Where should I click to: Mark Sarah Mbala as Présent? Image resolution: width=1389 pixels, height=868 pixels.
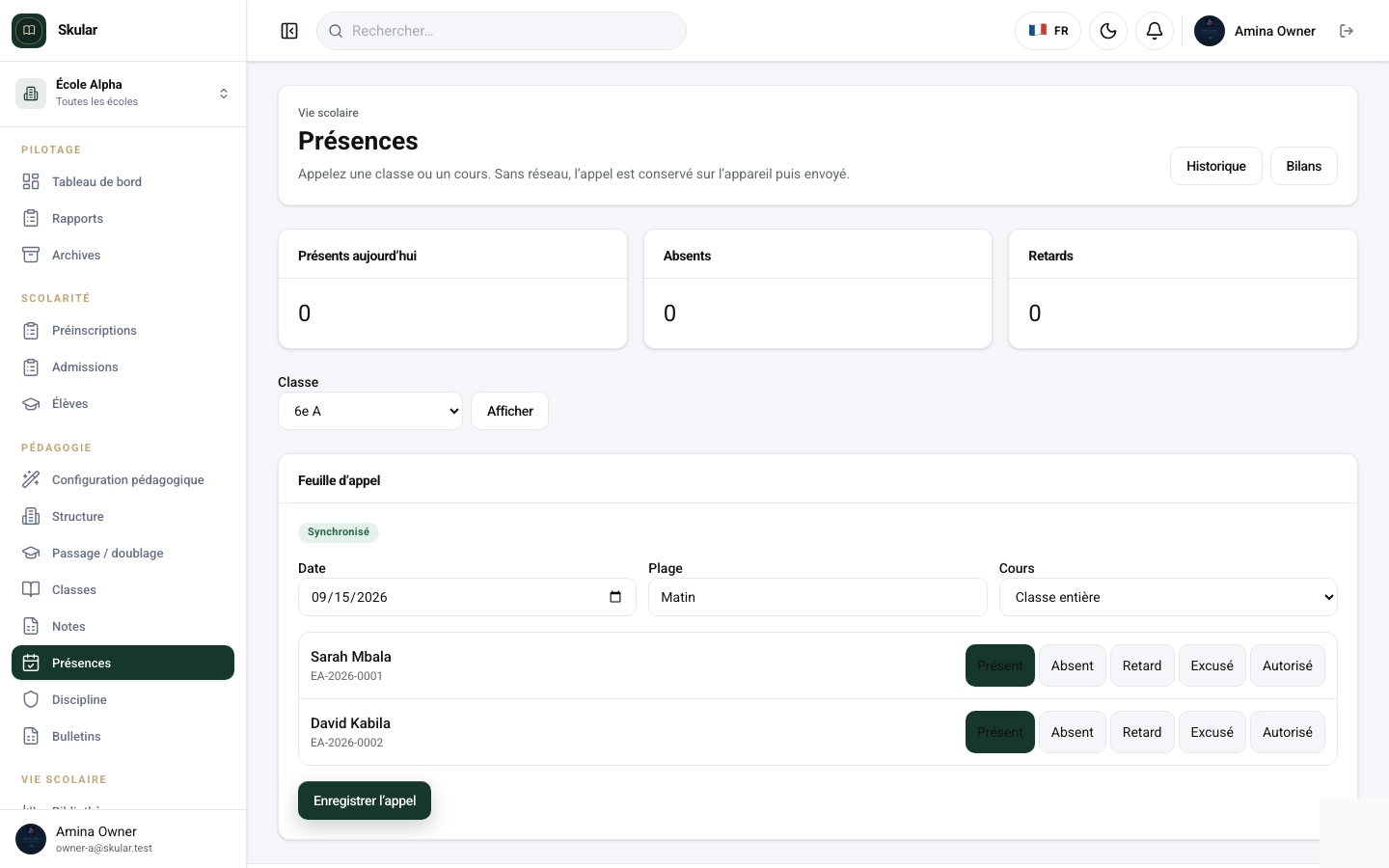(1000, 665)
